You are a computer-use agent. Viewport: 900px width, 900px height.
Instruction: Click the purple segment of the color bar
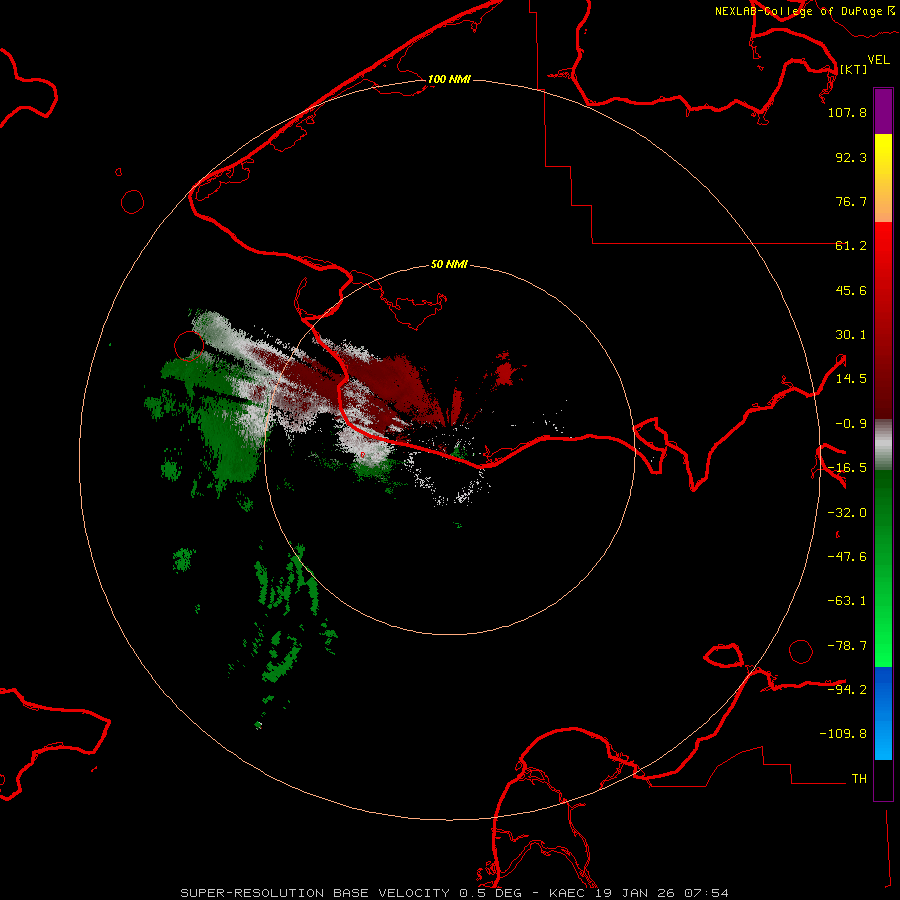click(x=883, y=111)
